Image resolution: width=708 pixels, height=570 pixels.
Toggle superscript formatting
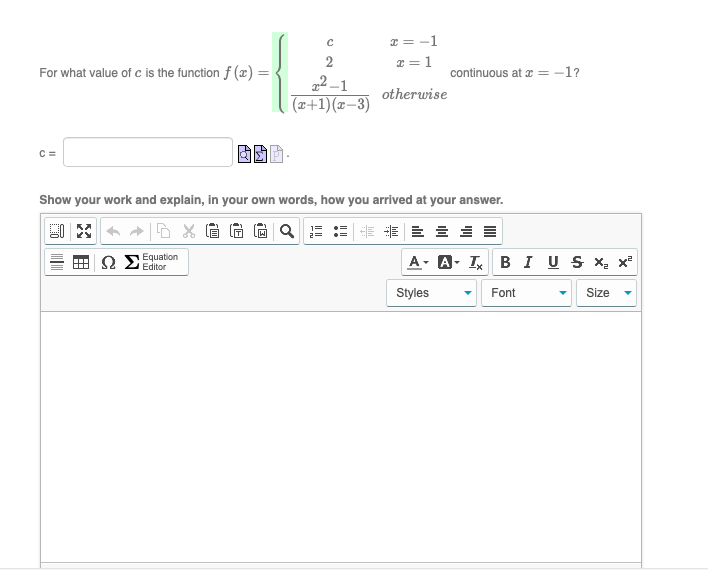click(x=625, y=262)
